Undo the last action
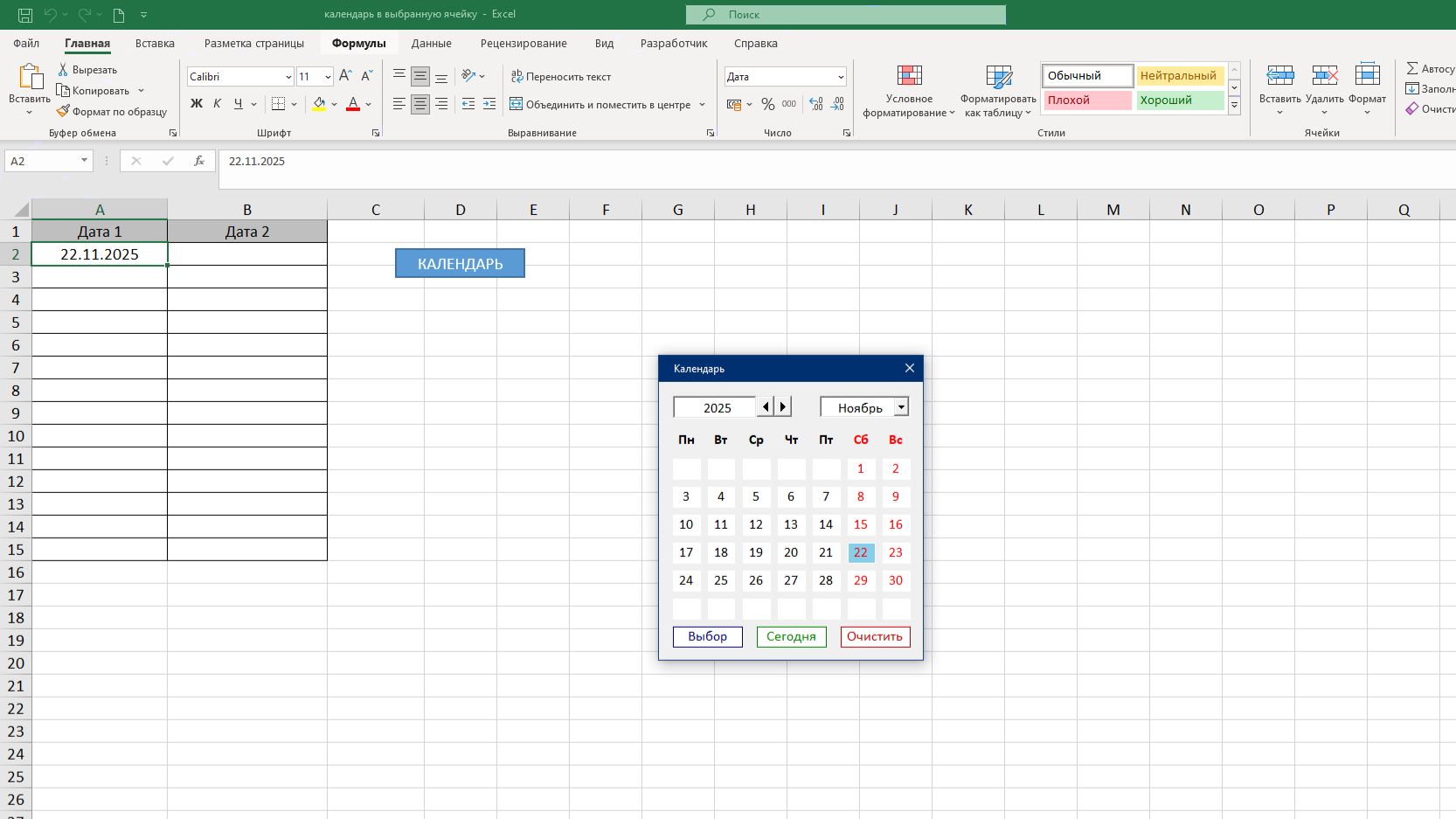The image size is (1456, 819). pos(51,15)
